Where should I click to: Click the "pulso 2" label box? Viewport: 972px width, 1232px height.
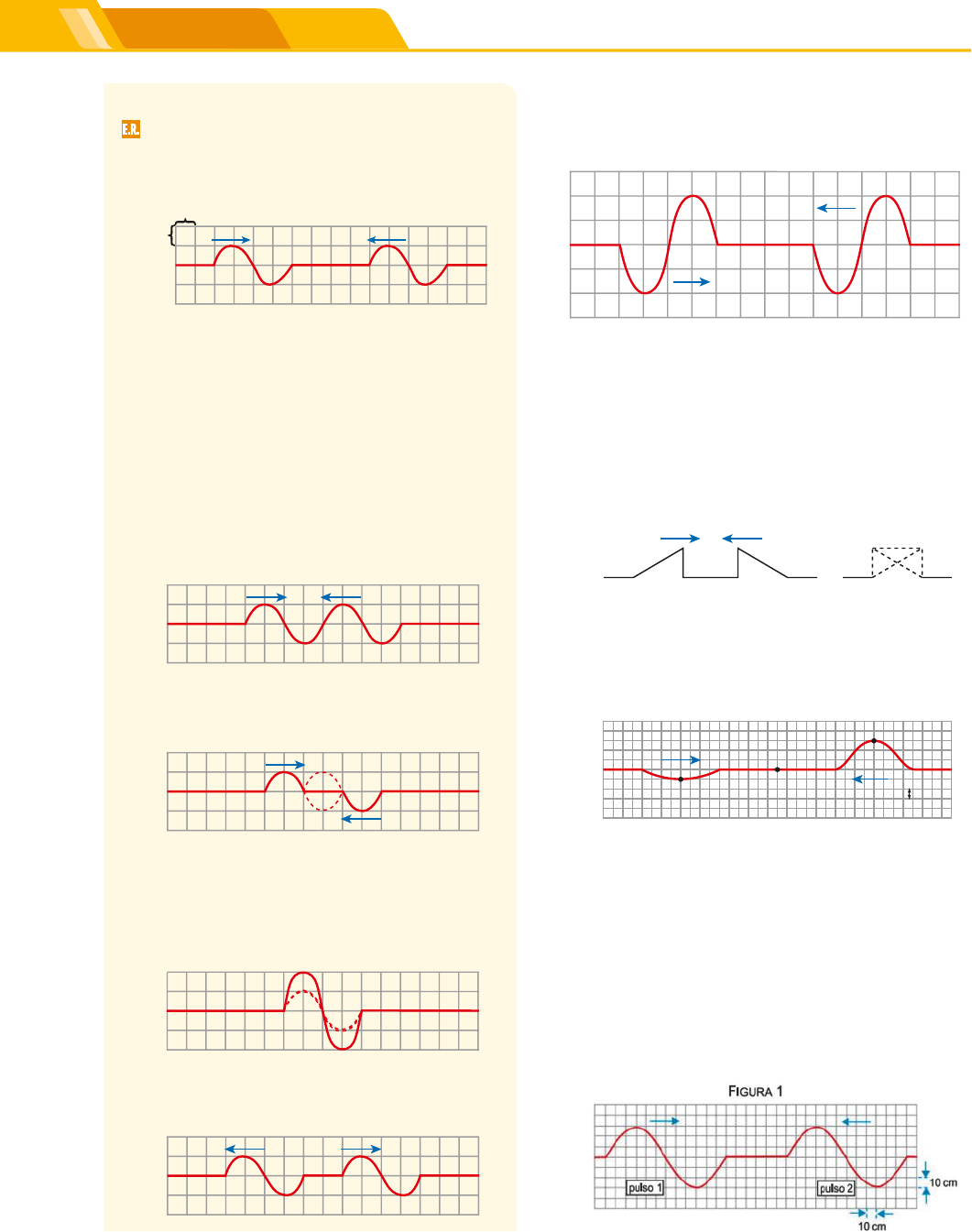pos(835,1188)
